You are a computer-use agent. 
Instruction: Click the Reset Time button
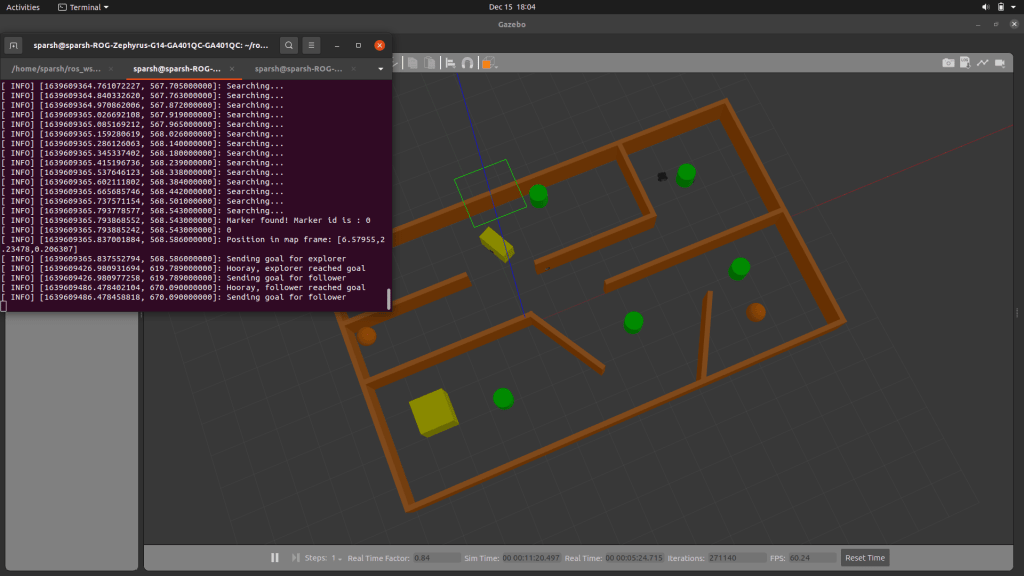click(x=865, y=557)
